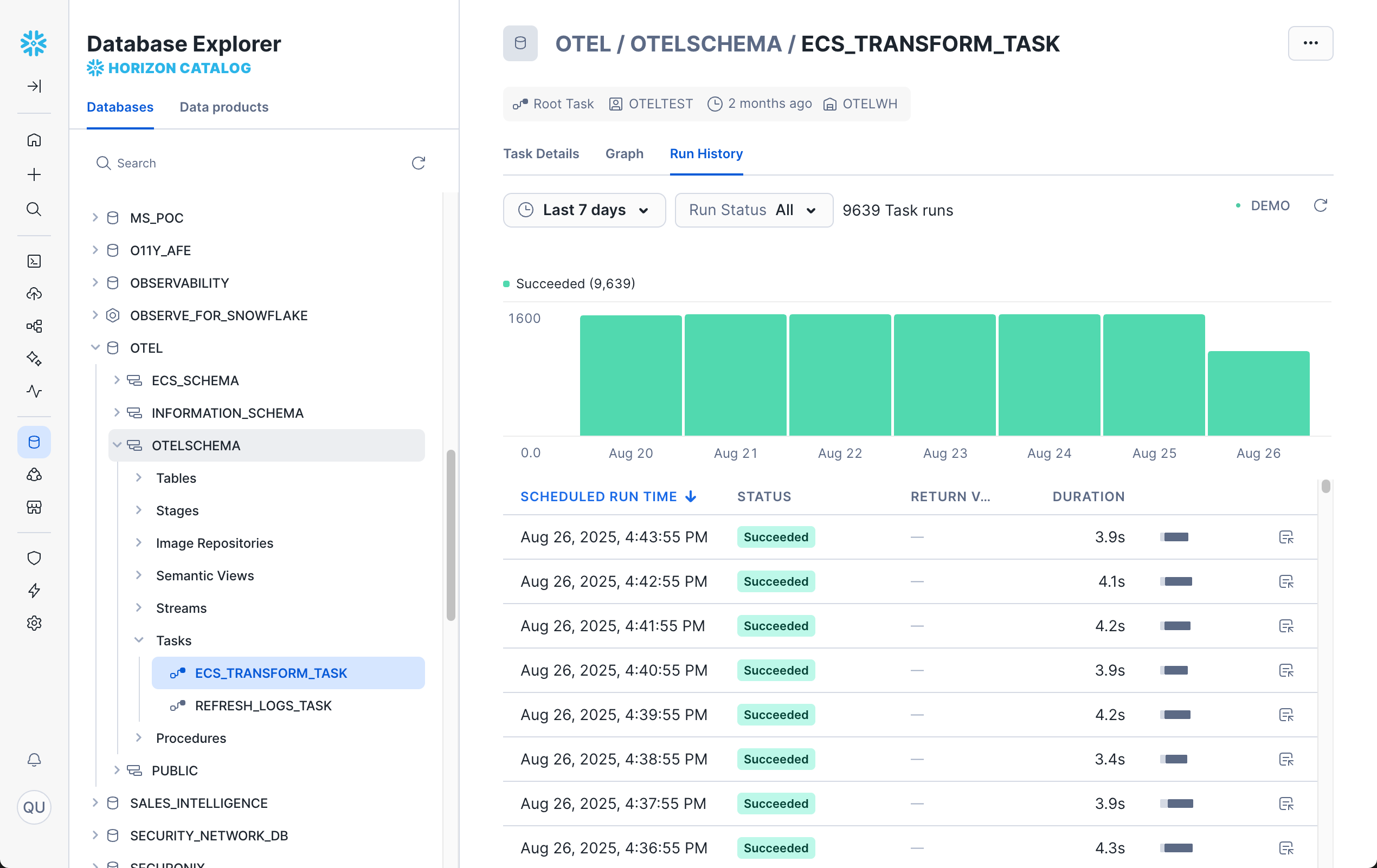Switch to the Graph tab
The image size is (1377, 868).
tap(624, 154)
